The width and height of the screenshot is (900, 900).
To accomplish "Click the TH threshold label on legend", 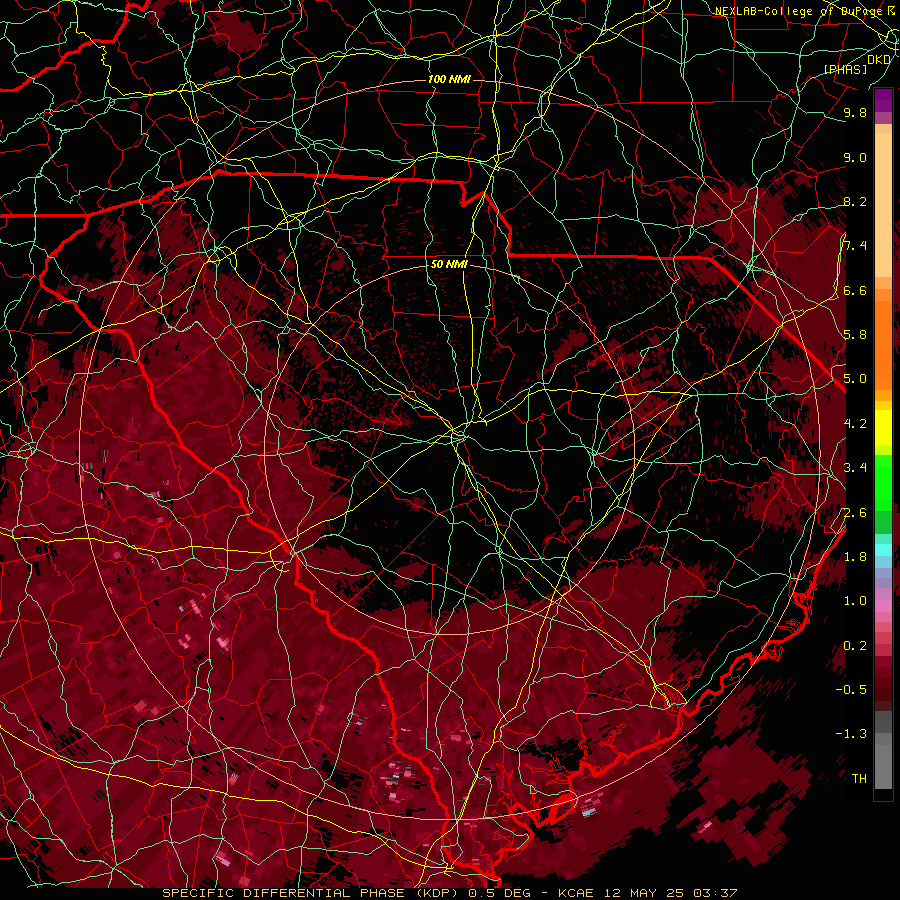I will click(859, 779).
